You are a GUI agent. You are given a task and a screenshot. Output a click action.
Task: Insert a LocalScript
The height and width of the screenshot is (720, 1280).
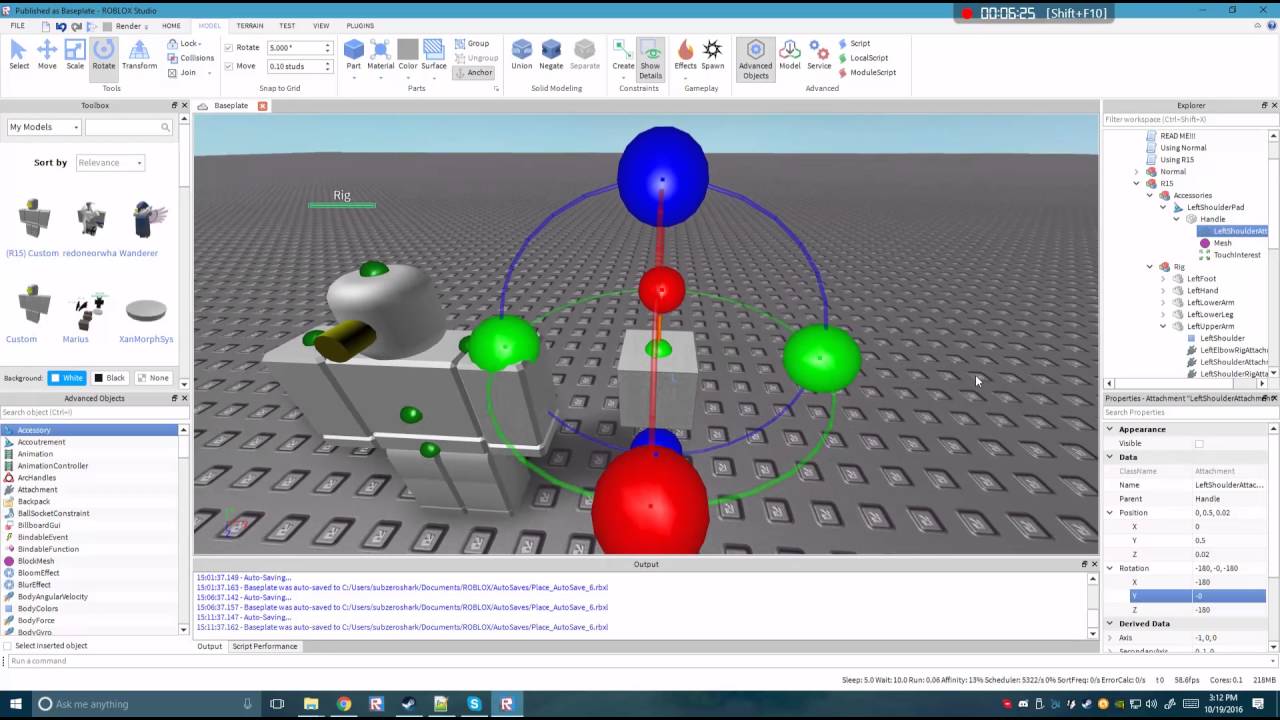(x=863, y=58)
